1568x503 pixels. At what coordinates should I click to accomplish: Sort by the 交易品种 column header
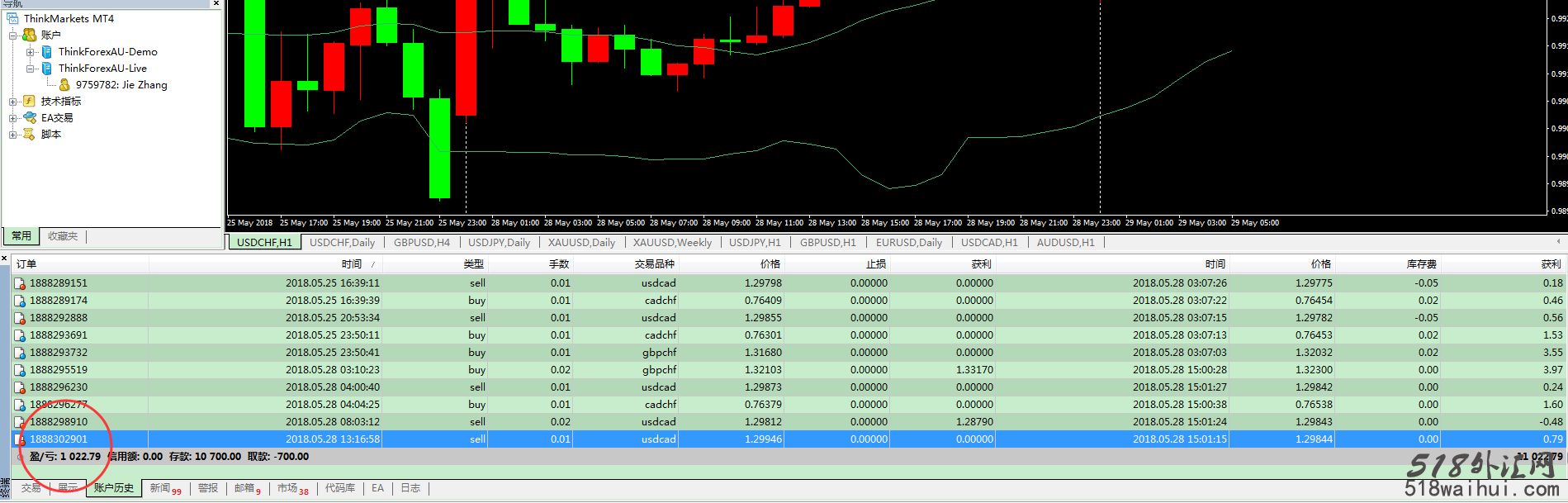654,264
